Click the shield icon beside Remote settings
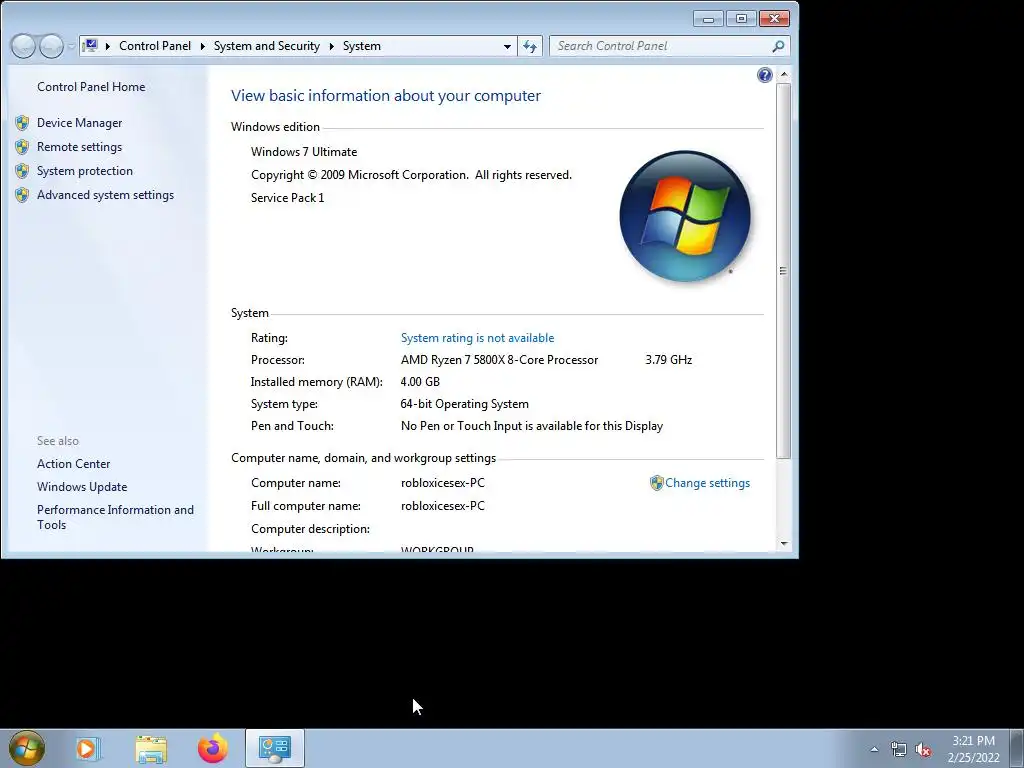Screen dimensions: 1024x768 [22, 147]
